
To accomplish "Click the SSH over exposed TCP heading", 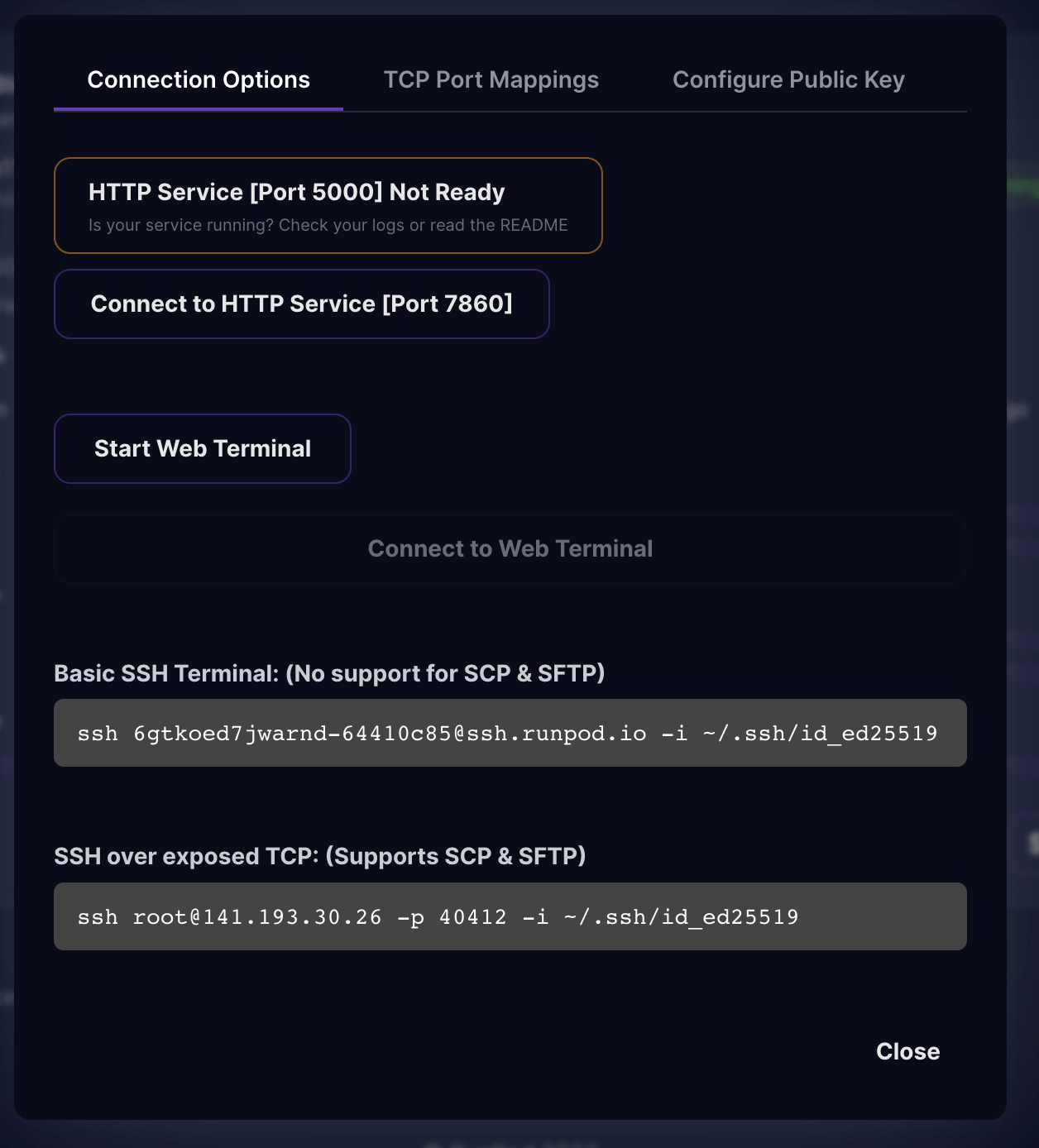I will coord(319,856).
